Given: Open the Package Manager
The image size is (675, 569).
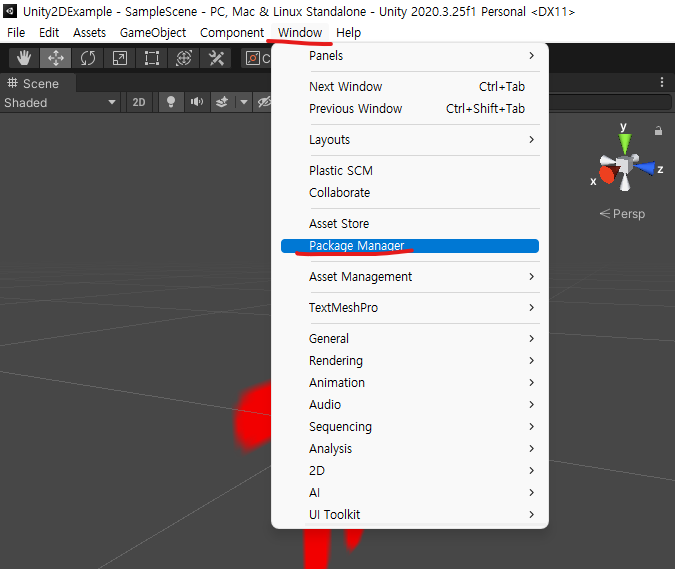Looking at the screenshot, I should (410, 246).
